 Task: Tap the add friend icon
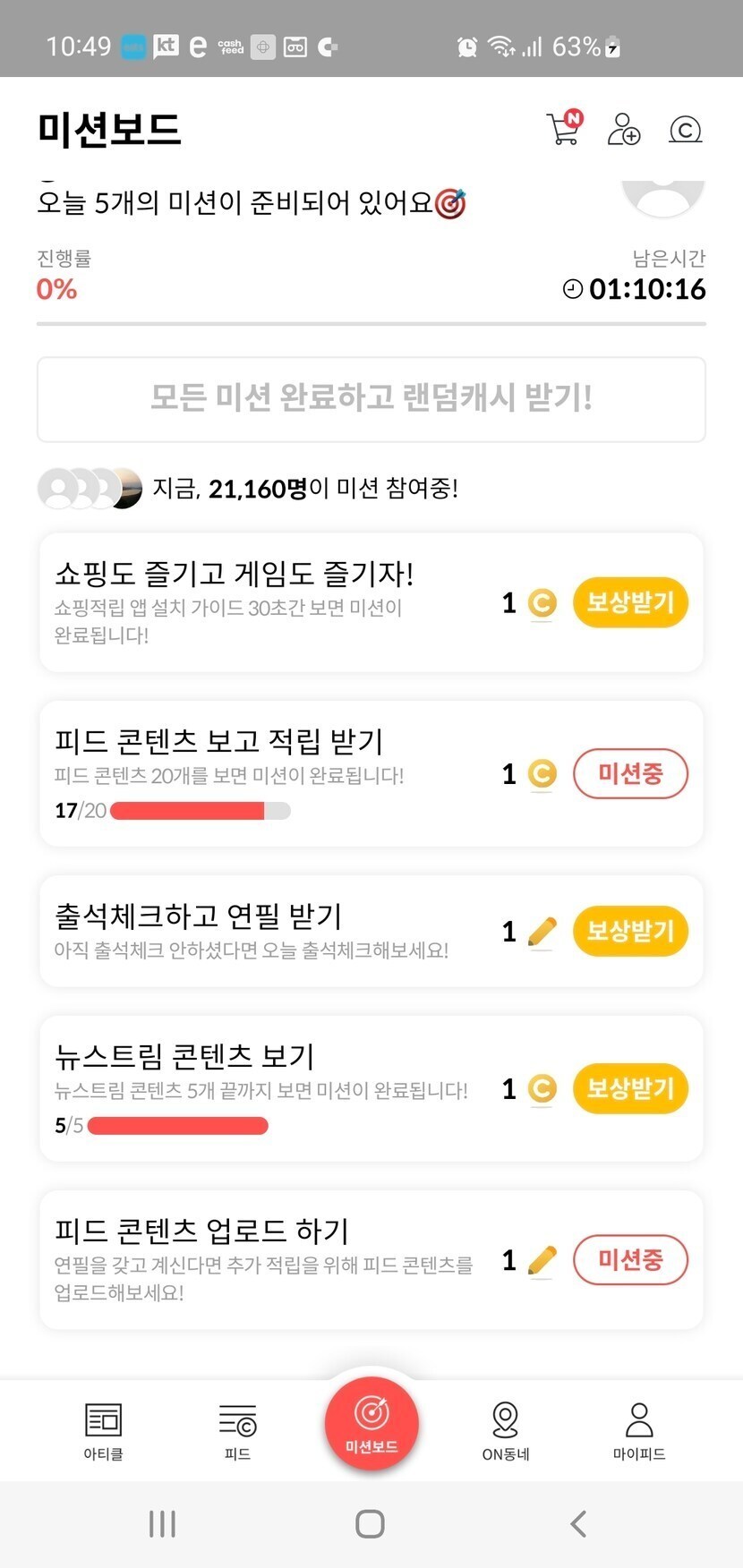pyautogui.click(x=624, y=130)
